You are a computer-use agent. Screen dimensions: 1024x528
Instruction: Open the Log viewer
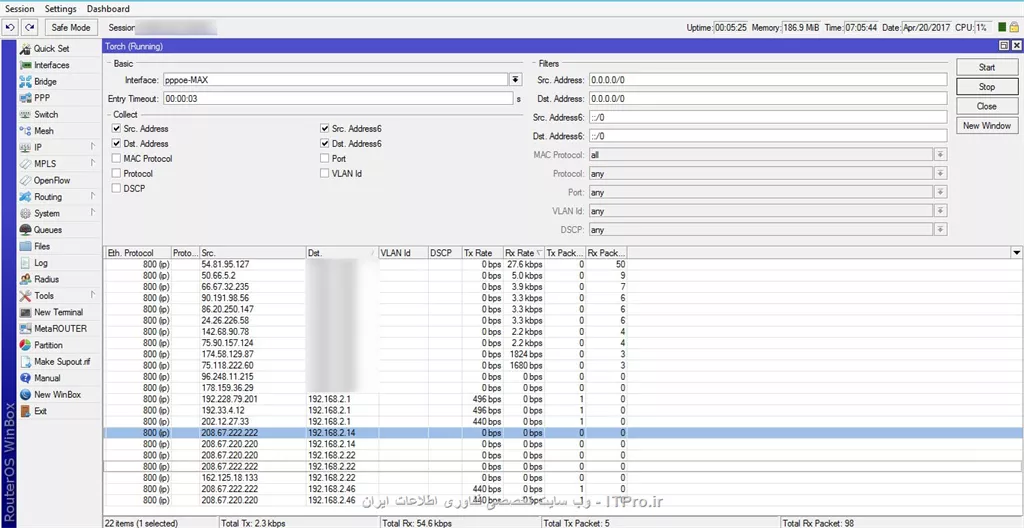click(x=40, y=263)
